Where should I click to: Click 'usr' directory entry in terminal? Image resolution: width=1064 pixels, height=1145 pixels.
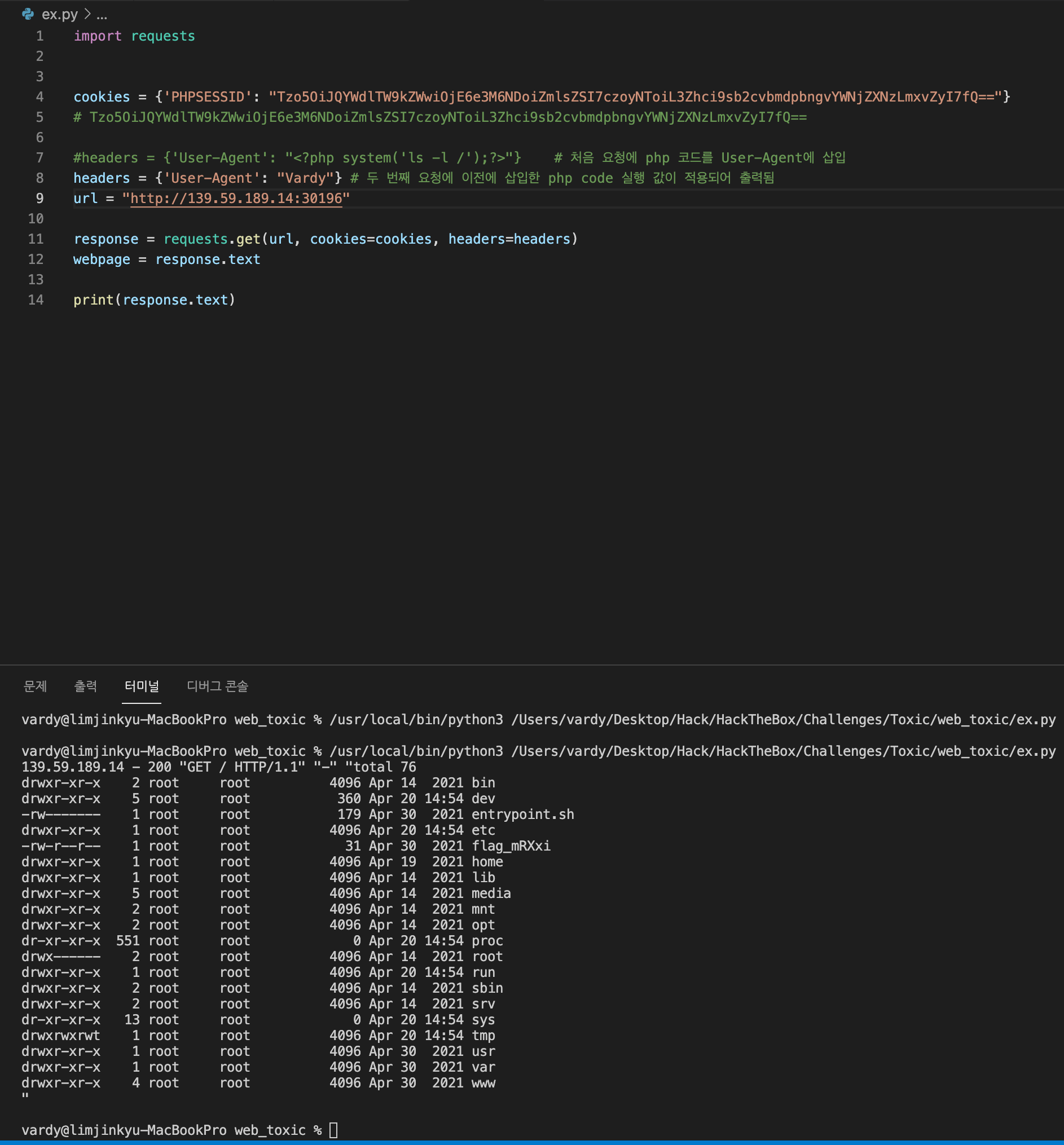coord(483,1051)
